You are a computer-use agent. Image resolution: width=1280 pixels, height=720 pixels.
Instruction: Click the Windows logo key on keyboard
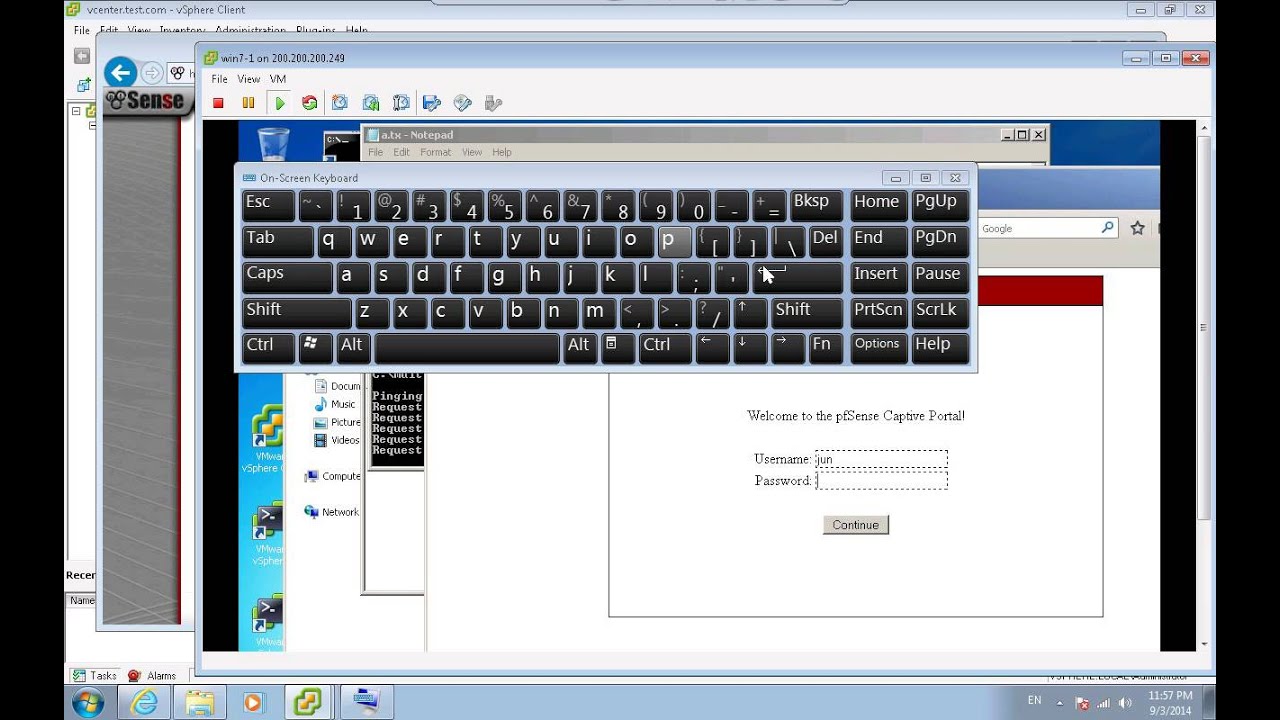point(315,348)
